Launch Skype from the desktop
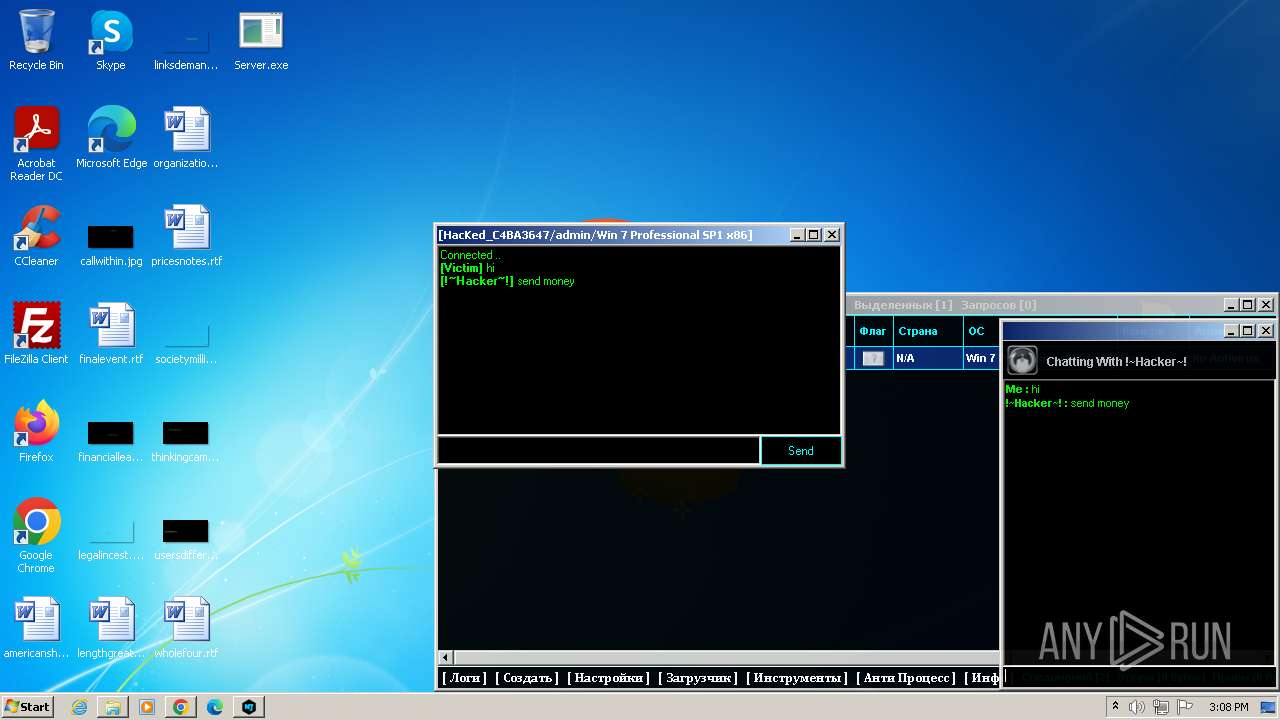 (x=111, y=41)
